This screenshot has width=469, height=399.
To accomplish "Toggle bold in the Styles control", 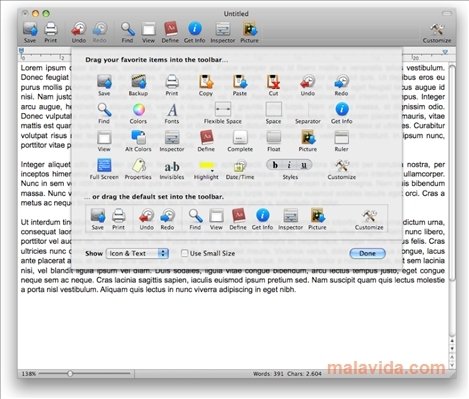I will [275, 165].
